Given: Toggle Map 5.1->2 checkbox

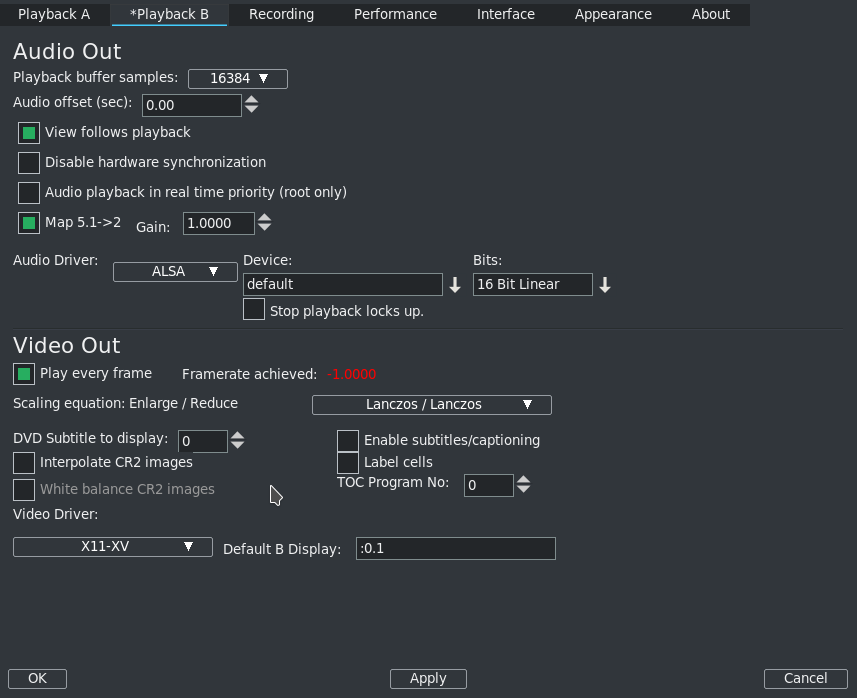Looking at the screenshot, I should [x=29, y=223].
